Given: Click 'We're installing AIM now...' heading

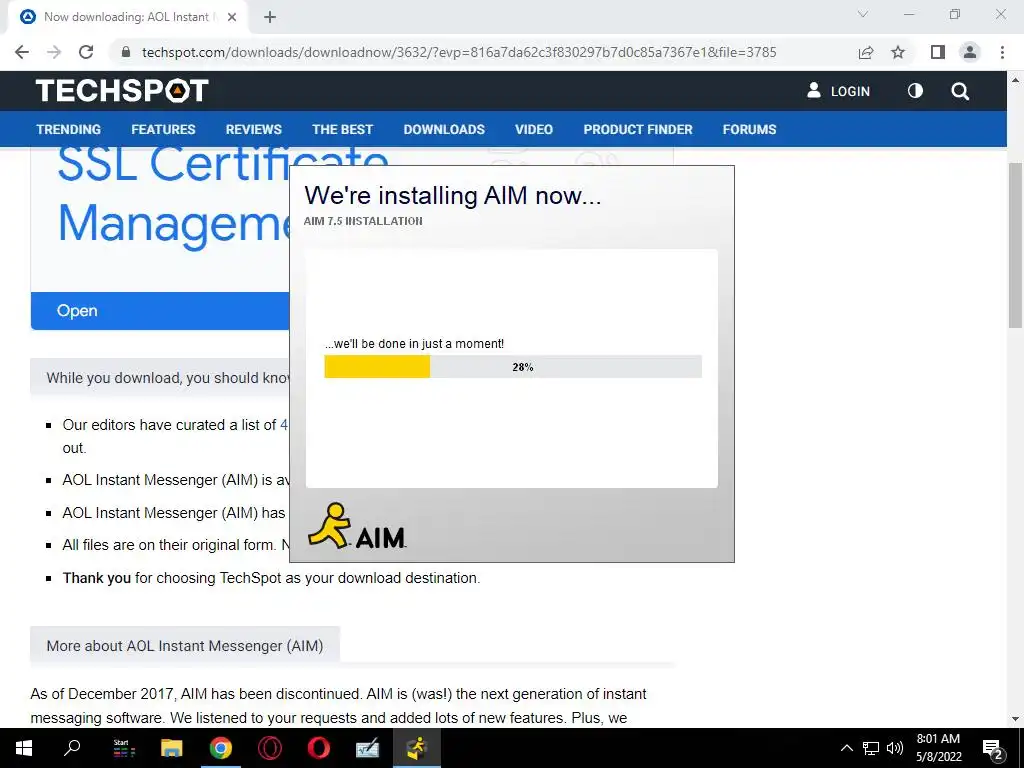Looking at the screenshot, I should (x=452, y=195).
